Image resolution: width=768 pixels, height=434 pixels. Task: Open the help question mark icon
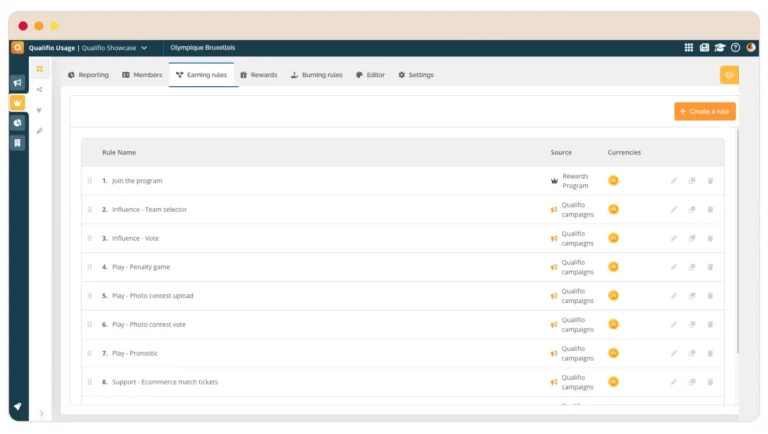(735, 48)
